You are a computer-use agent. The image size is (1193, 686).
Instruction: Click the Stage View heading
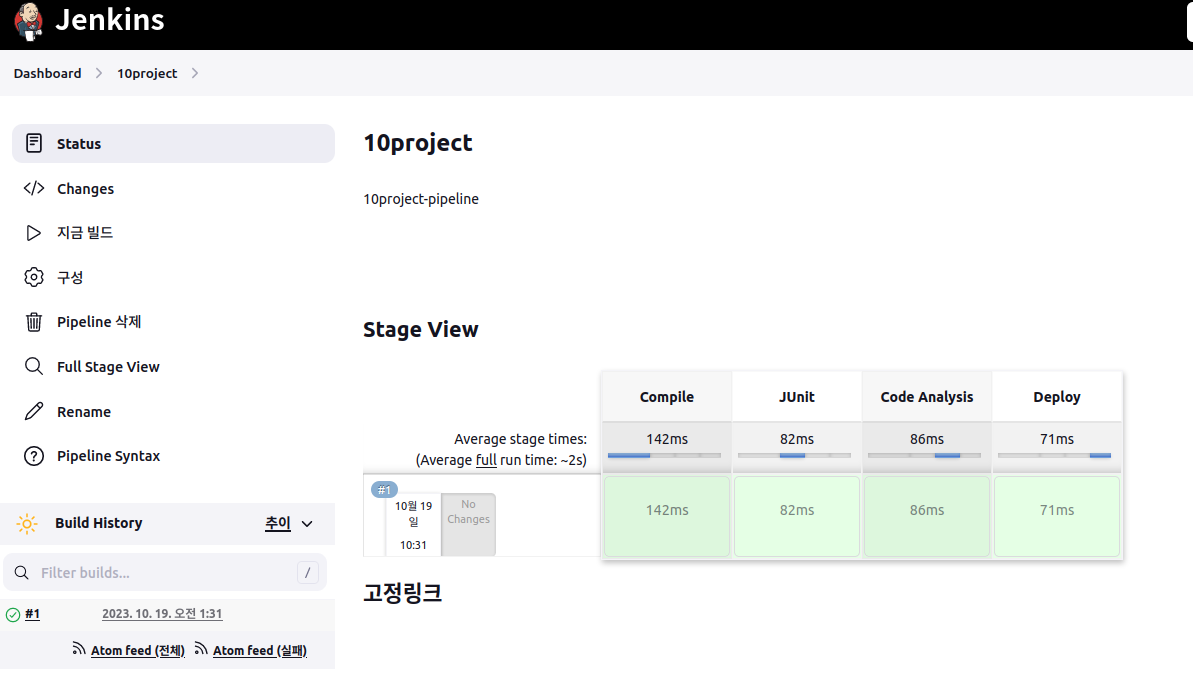[421, 329]
